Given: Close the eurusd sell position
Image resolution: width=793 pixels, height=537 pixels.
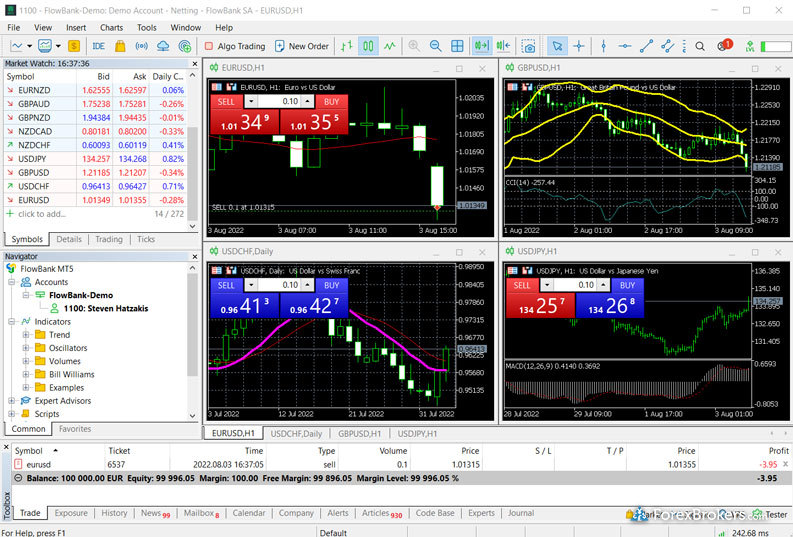Looking at the screenshot, I should click(785, 464).
